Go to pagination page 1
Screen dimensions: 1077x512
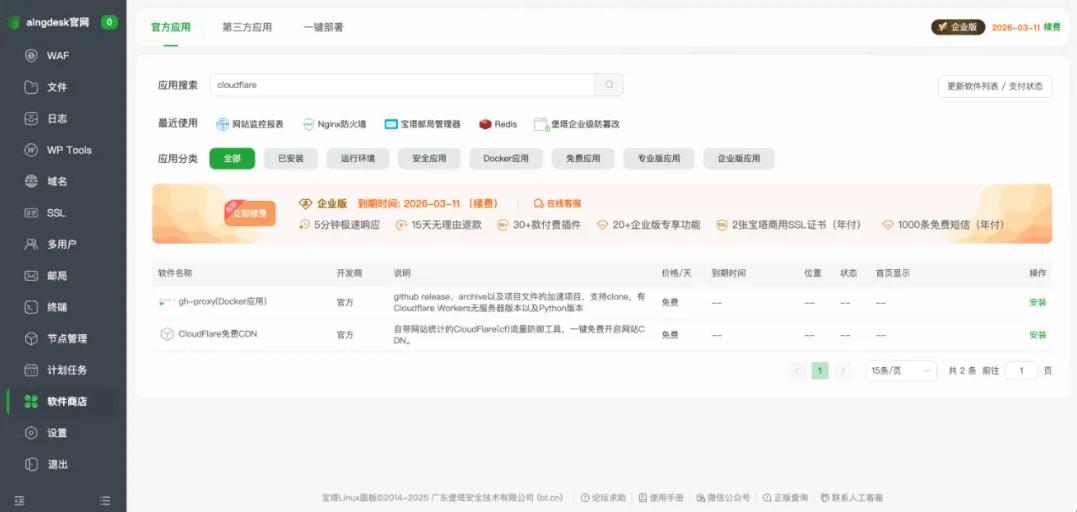click(819, 370)
